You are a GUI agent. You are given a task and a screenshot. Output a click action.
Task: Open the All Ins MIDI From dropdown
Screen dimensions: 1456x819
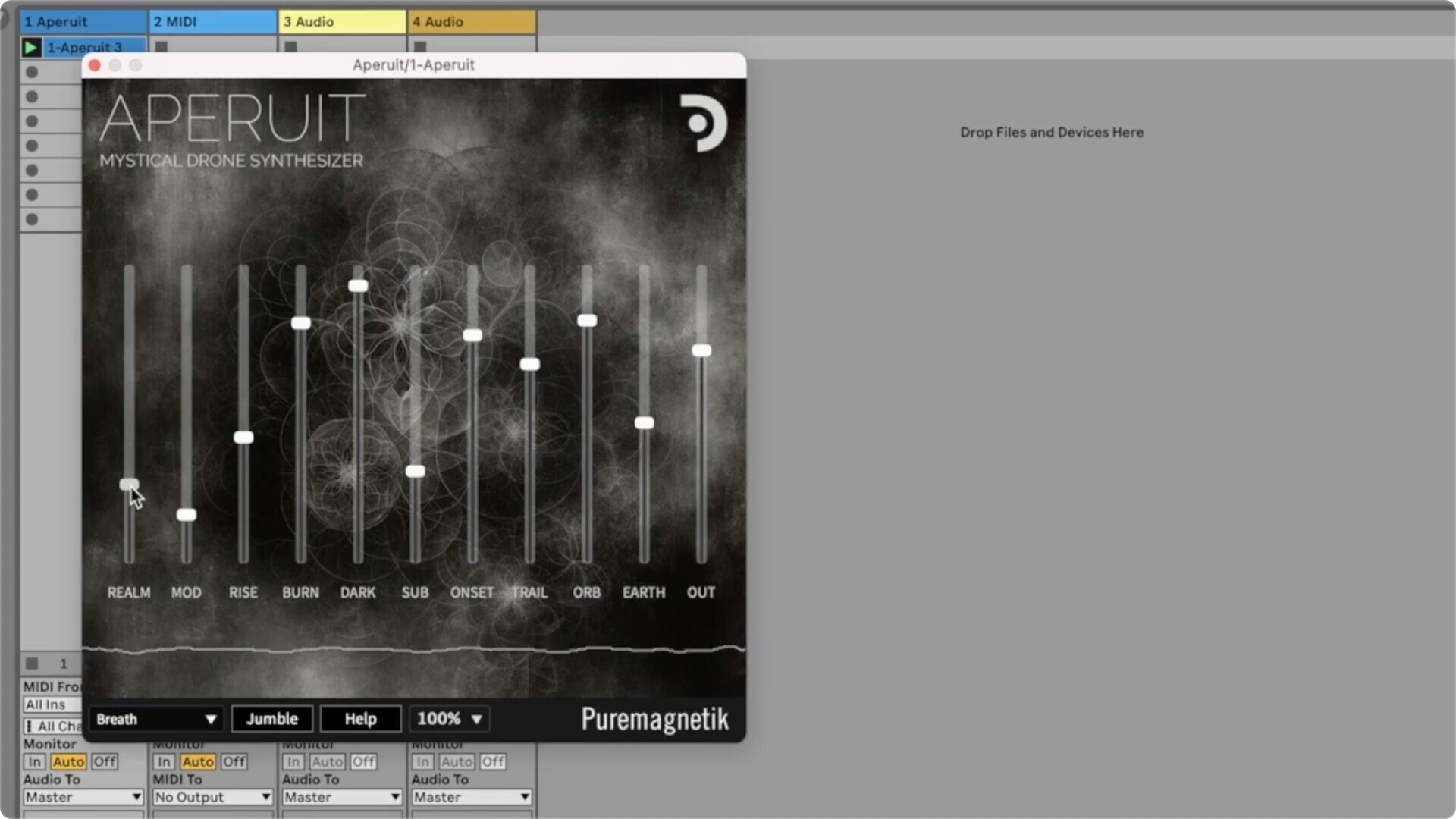pyautogui.click(x=52, y=705)
